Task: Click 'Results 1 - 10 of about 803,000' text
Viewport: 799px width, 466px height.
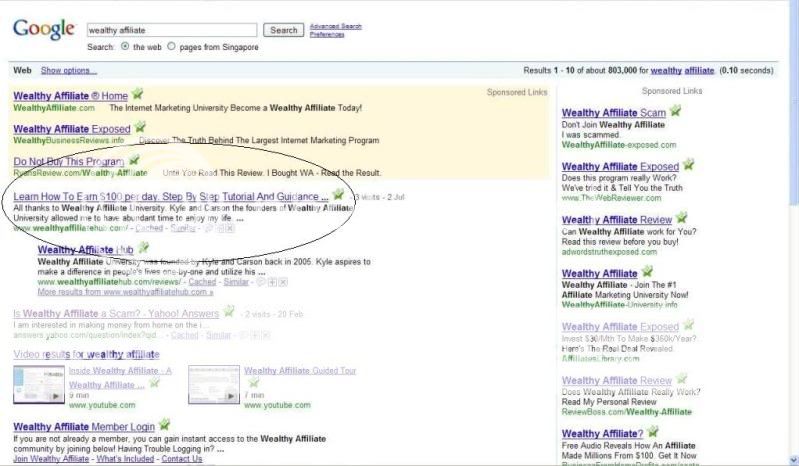Action: tap(580, 70)
